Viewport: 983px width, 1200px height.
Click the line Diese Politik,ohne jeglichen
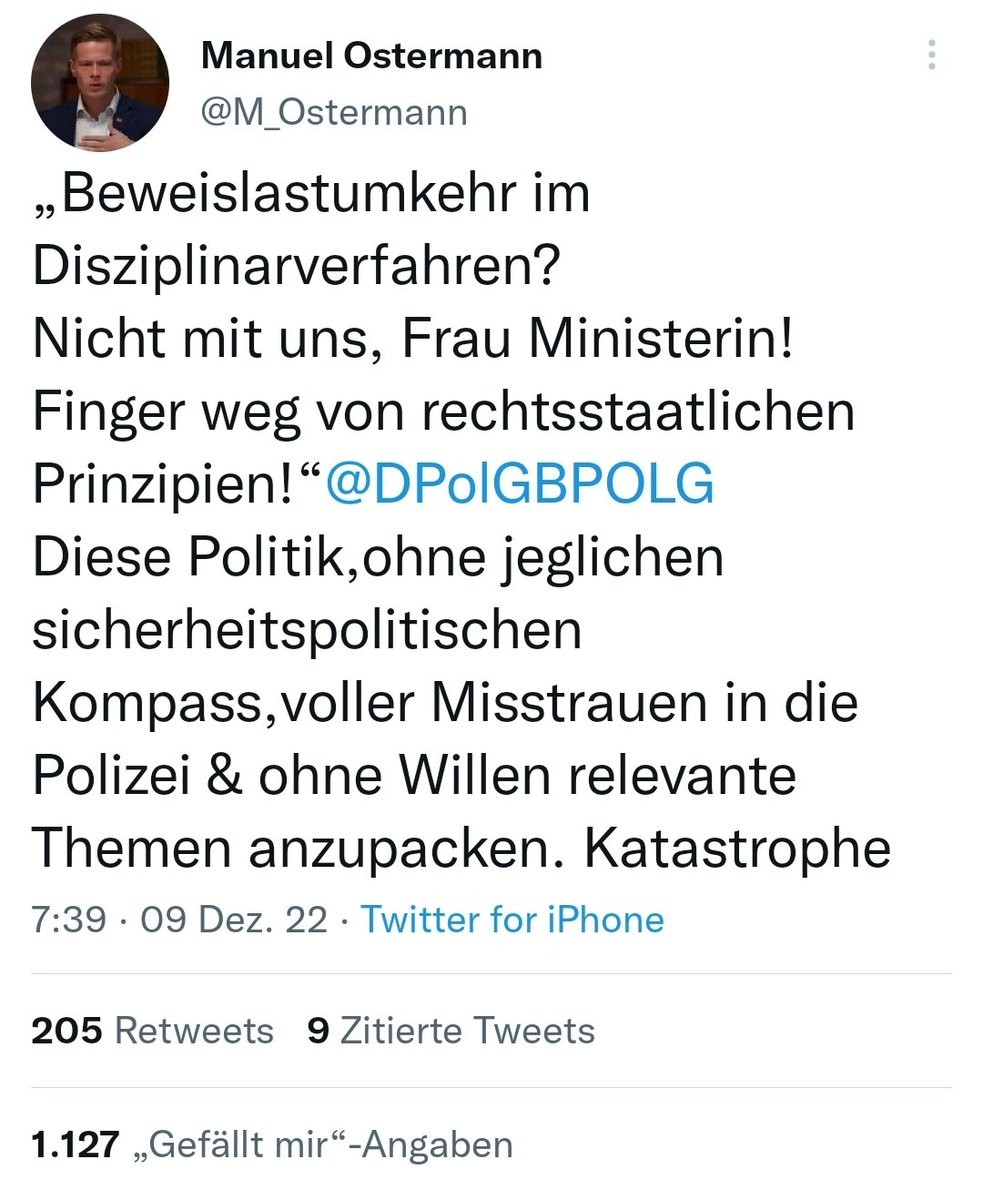point(378,557)
